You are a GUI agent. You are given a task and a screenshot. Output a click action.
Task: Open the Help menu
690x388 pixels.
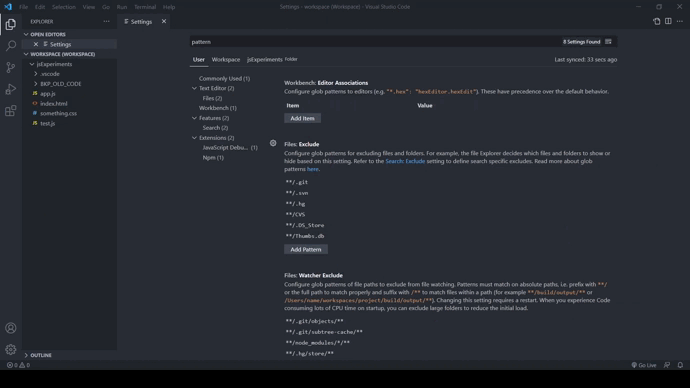169,7
